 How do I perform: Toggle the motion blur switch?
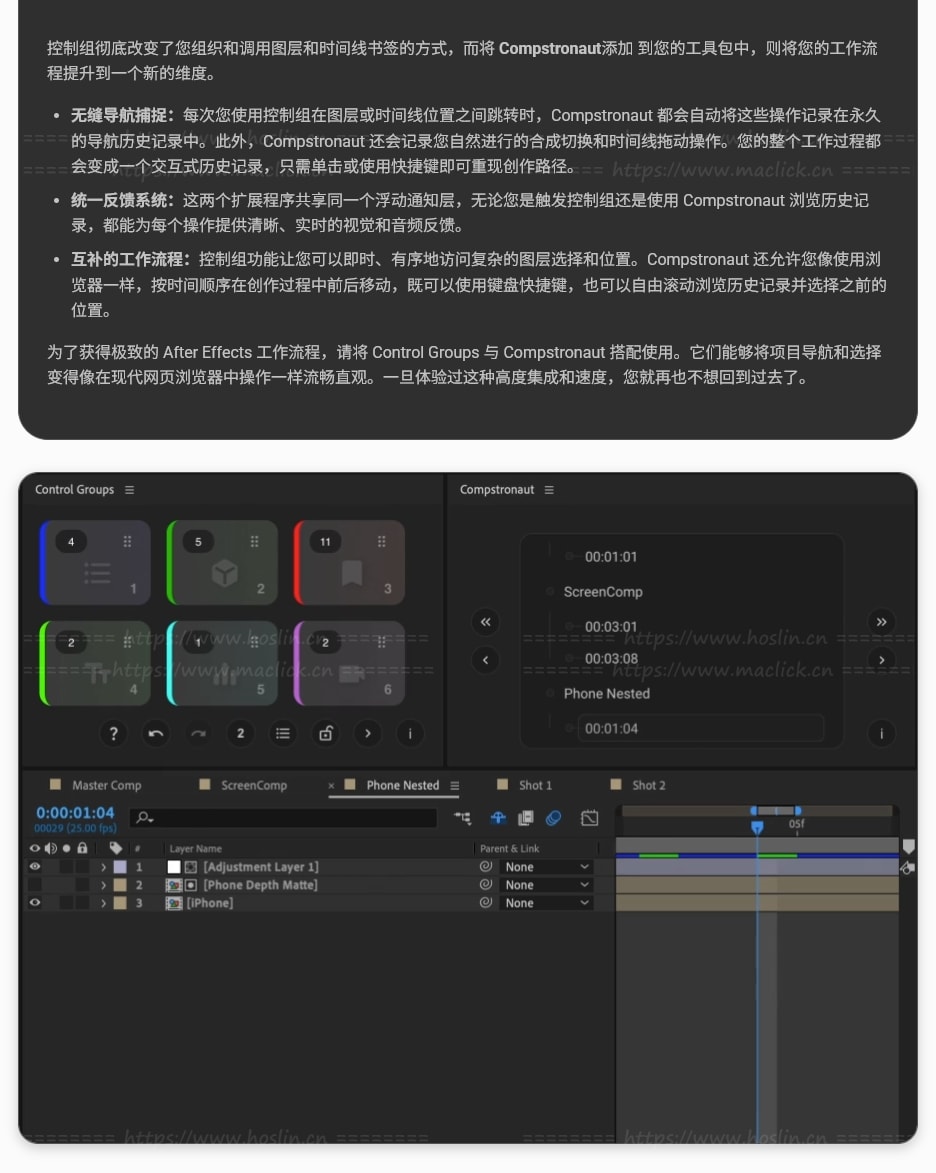point(554,818)
